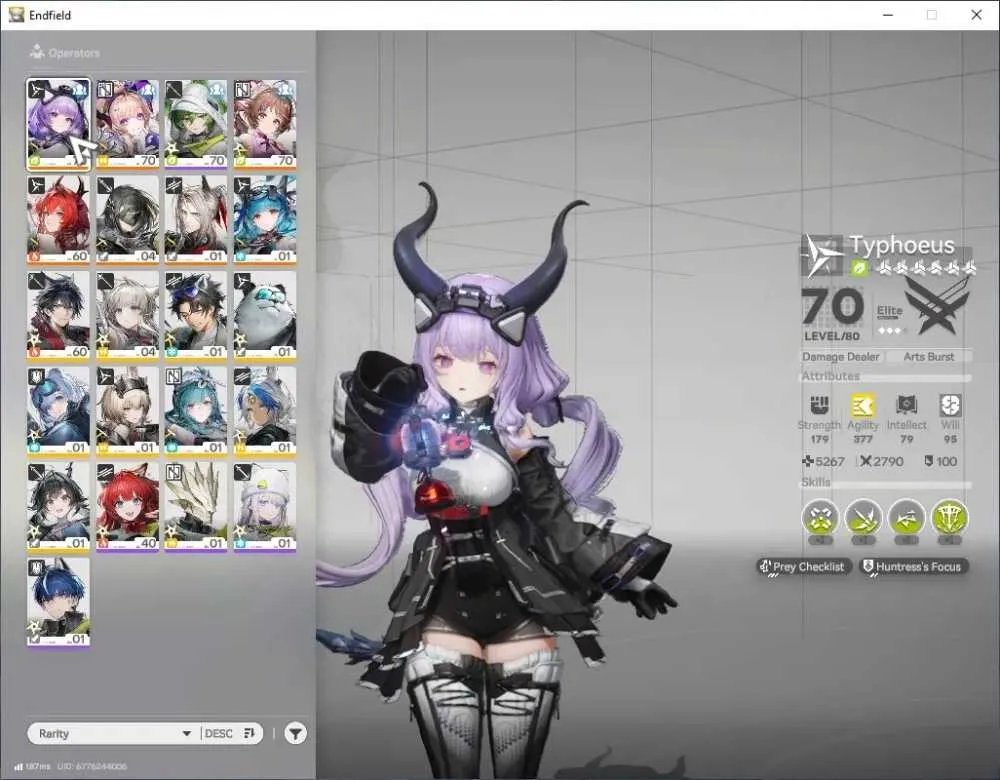Viewport: 1000px width, 780px height.
Task: Click the Intellect attribute book icon
Action: (906, 405)
